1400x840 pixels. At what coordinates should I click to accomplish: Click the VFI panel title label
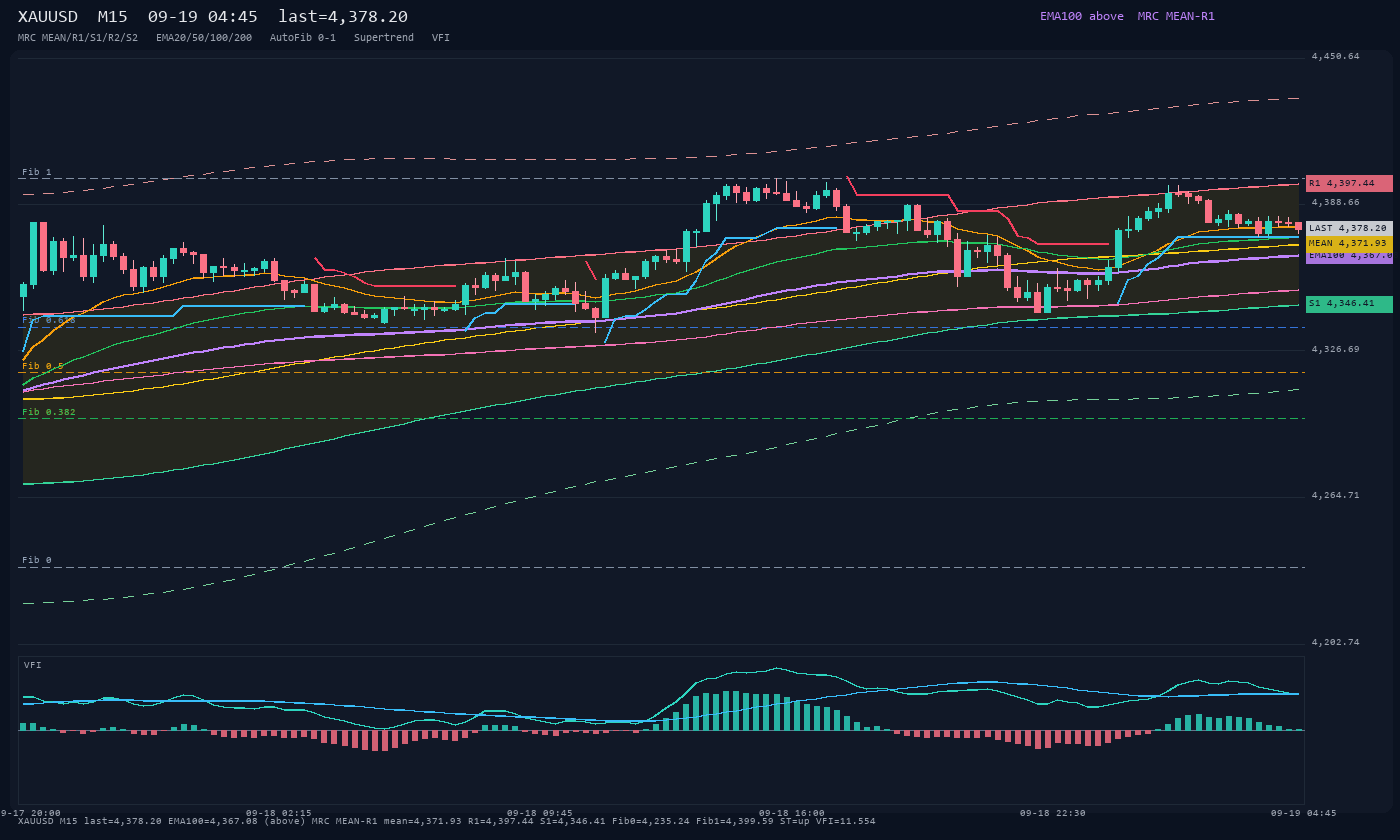point(33,665)
